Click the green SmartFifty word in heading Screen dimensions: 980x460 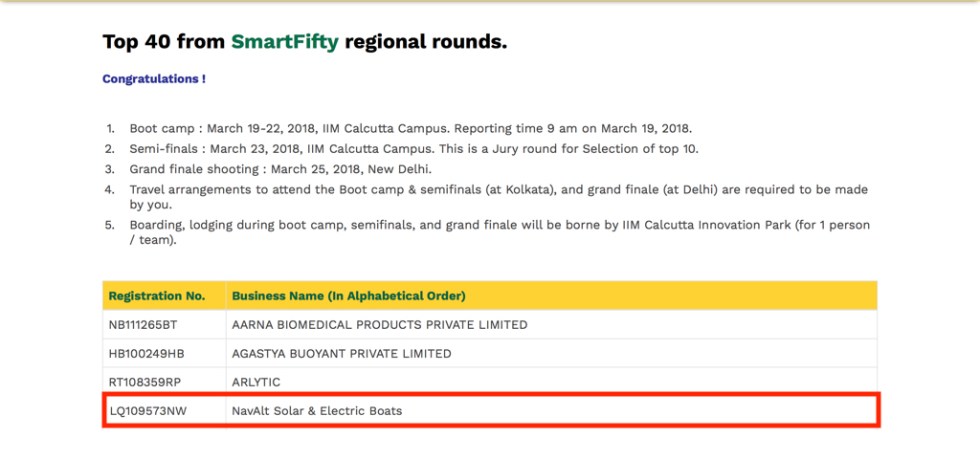pyautogui.click(x=285, y=42)
